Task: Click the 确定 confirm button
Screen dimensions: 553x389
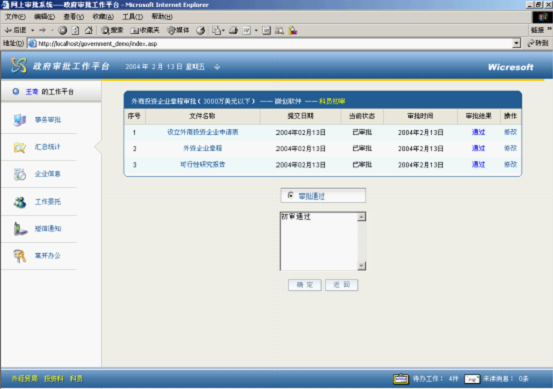Action: tap(305, 285)
